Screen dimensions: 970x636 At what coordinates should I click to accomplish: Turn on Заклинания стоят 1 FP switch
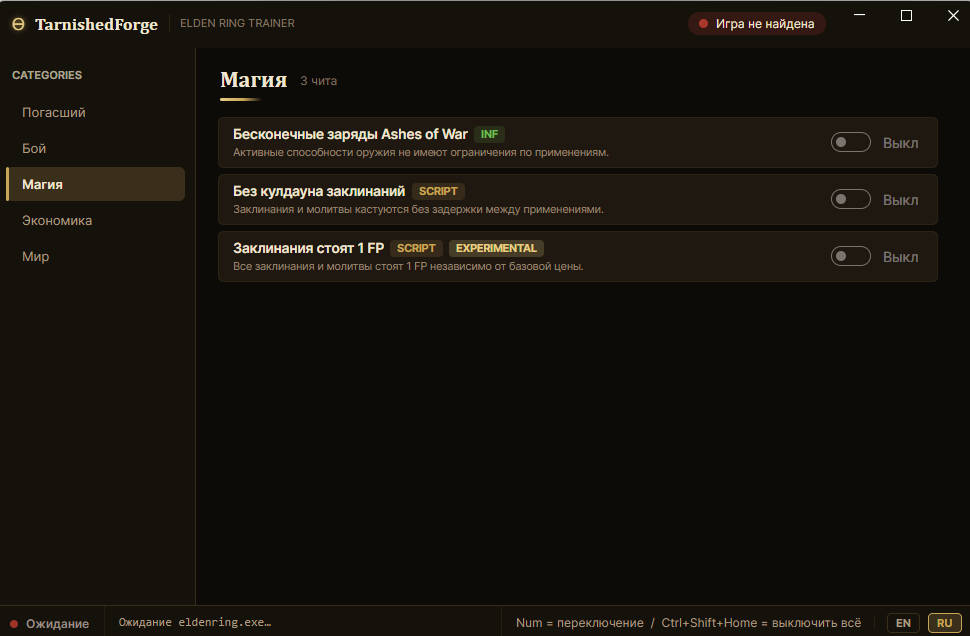[851, 256]
